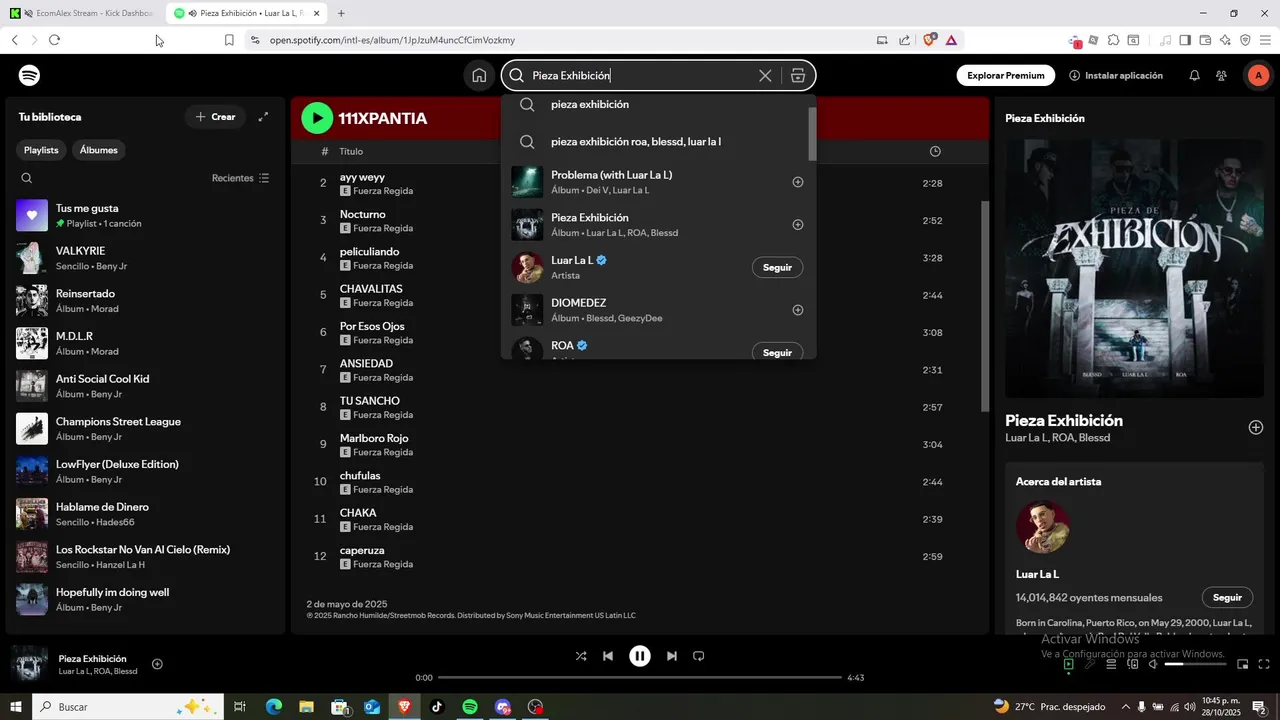Open Los Rockstar No Van Al Cielo (Remix)
This screenshot has width=1280, height=720.
pos(145,557)
